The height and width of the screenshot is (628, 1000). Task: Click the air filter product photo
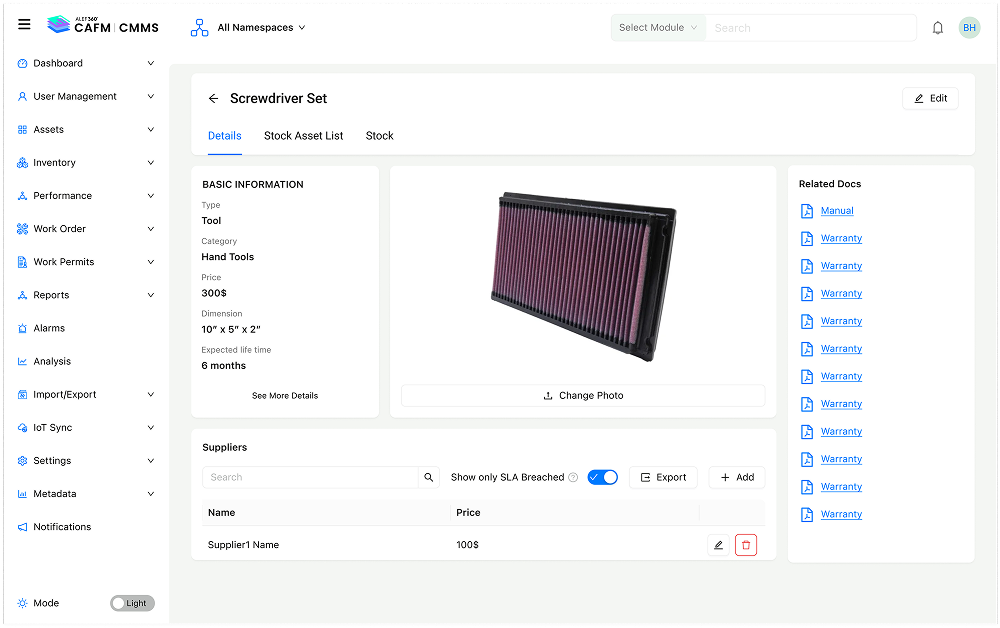[583, 277]
